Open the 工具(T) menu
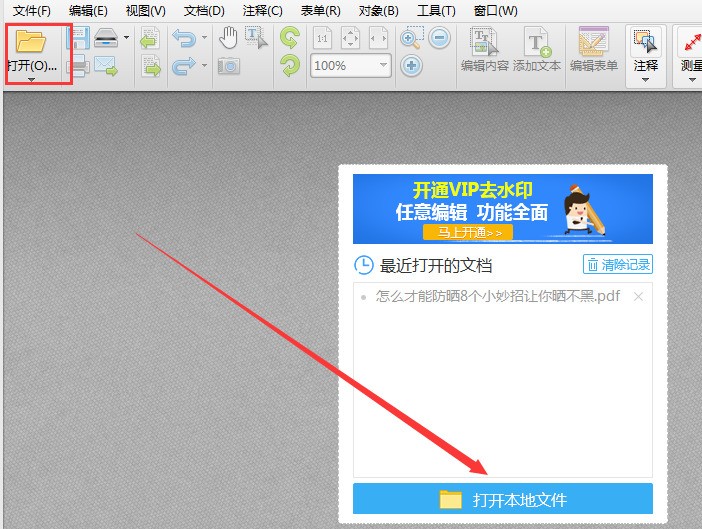Viewport: 702px width, 529px height. [436, 11]
